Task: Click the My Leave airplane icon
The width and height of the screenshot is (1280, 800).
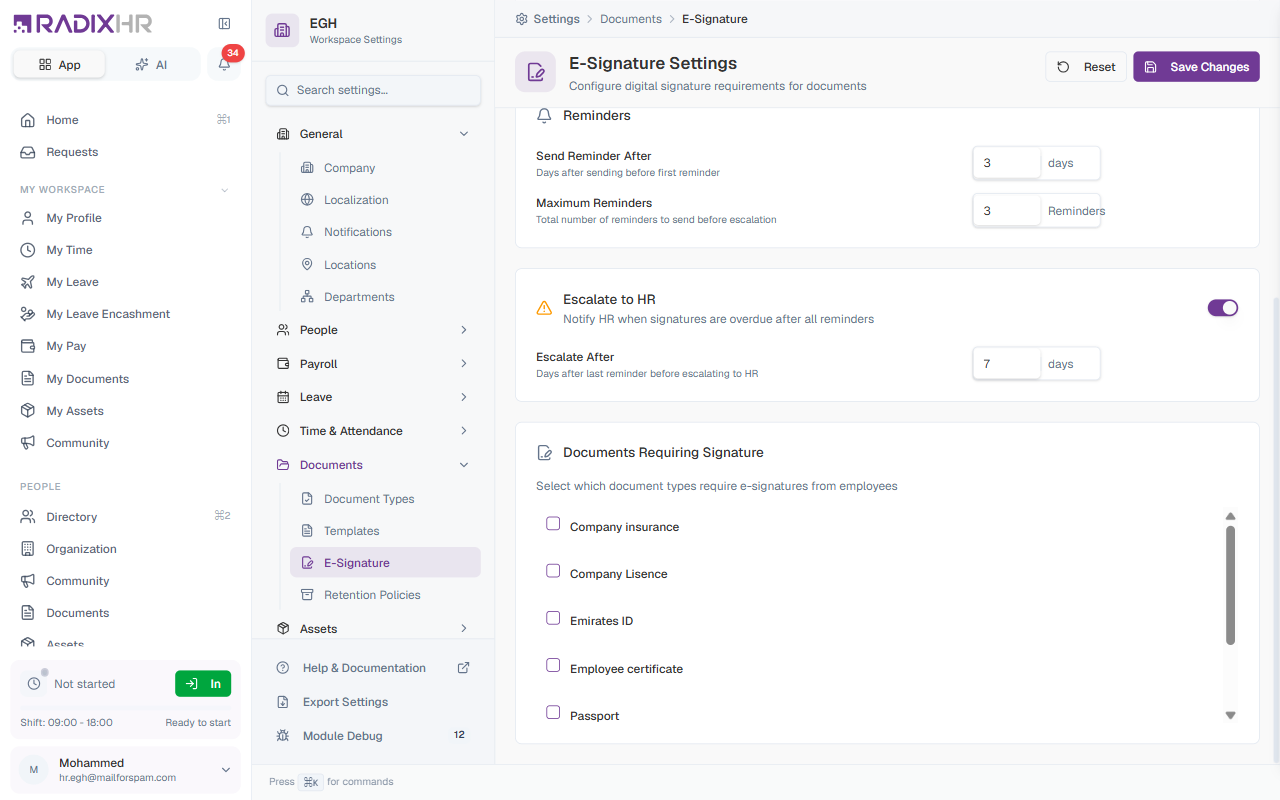Action: [x=28, y=282]
